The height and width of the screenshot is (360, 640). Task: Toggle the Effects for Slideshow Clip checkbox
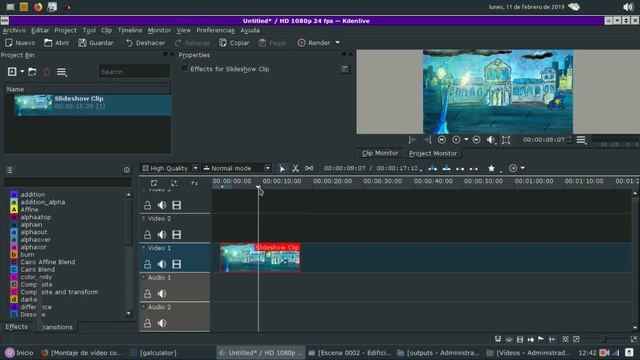pos(185,69)
